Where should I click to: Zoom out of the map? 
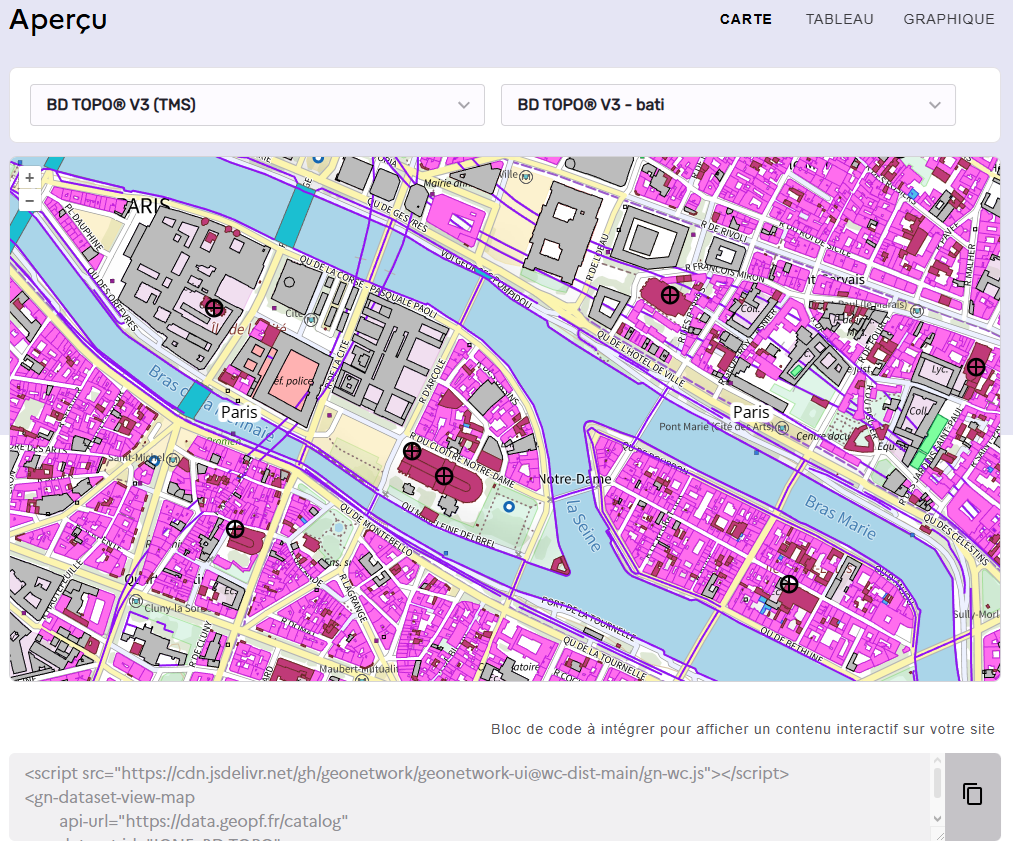click(x=29, y=201)
